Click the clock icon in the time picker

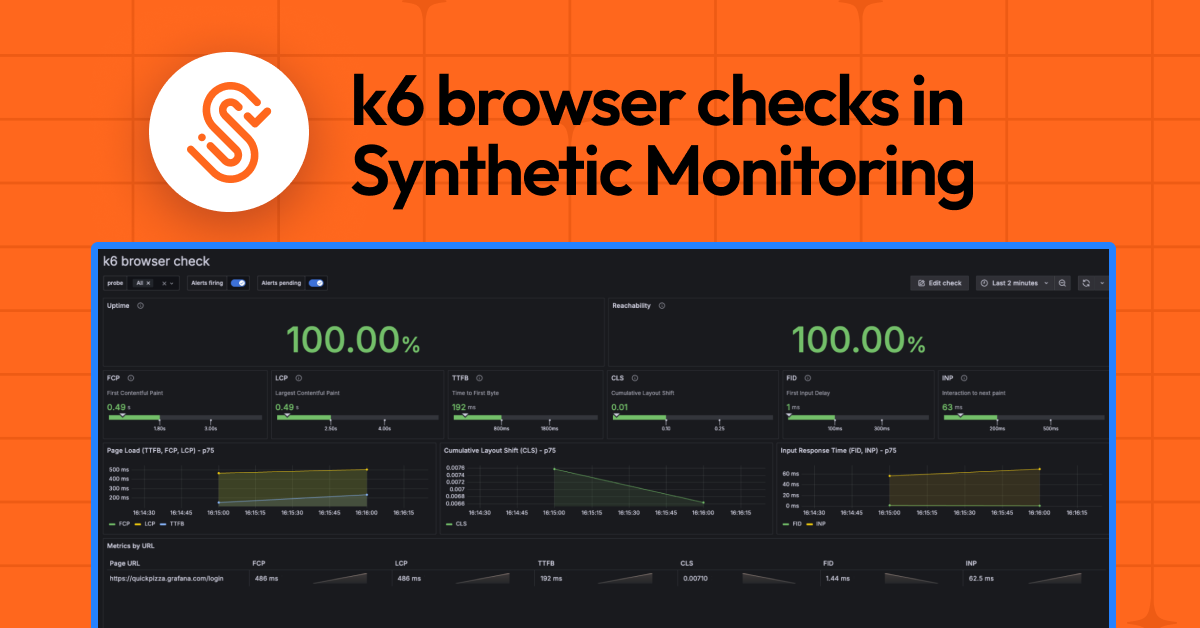tap(984, 283)
